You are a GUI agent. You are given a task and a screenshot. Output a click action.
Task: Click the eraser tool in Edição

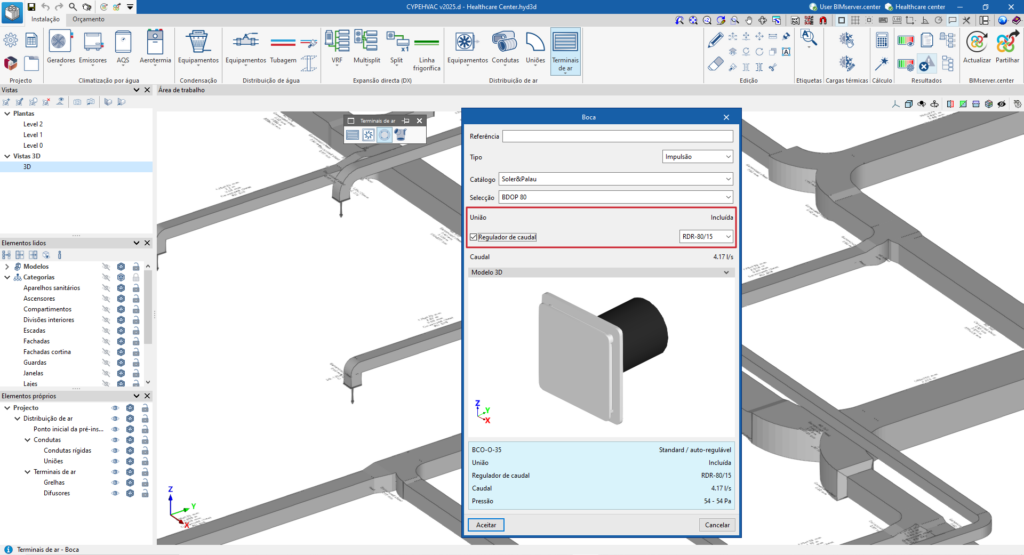click(x=716, y=64)
